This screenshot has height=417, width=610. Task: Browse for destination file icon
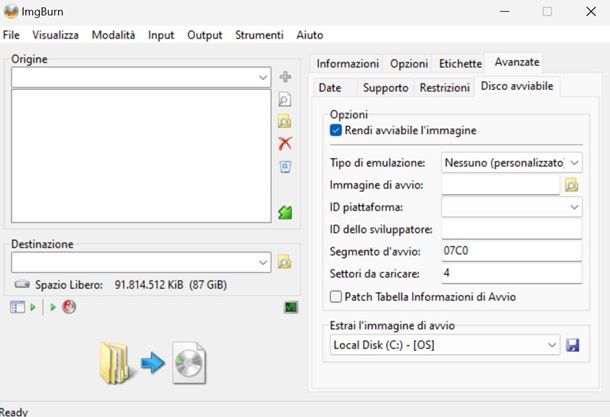(x=285, y=262)
